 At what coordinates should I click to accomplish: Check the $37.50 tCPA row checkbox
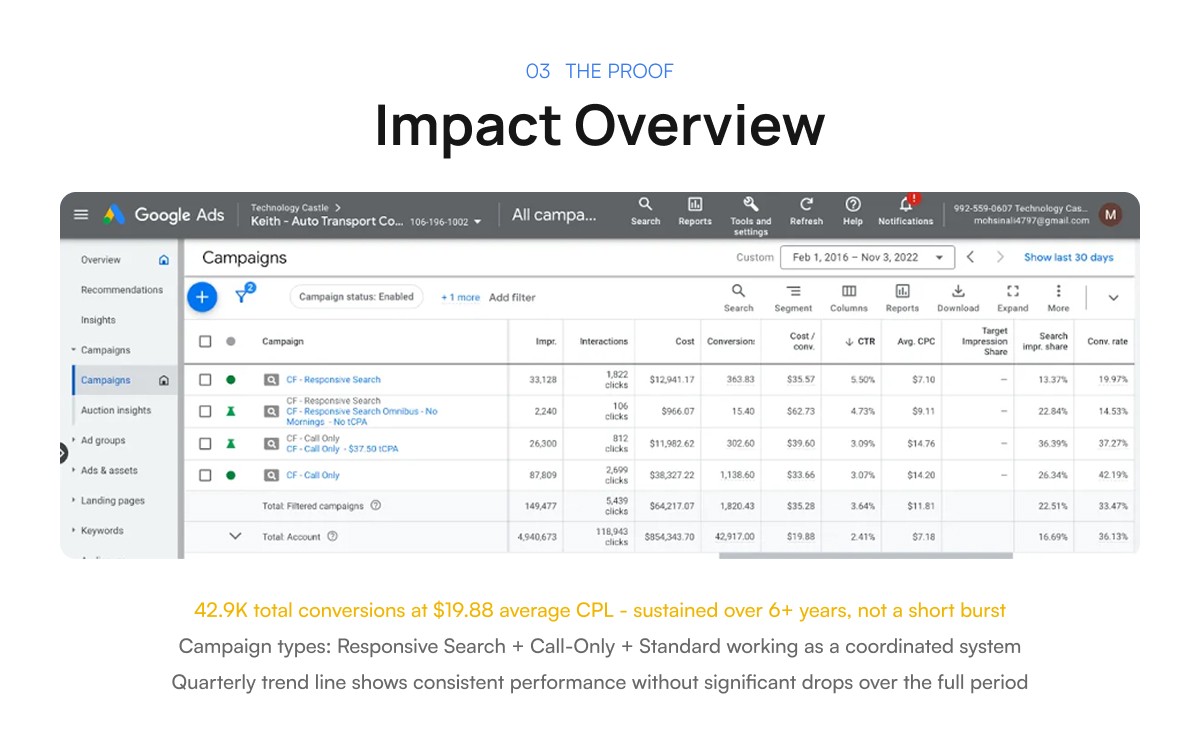[205, 443]
